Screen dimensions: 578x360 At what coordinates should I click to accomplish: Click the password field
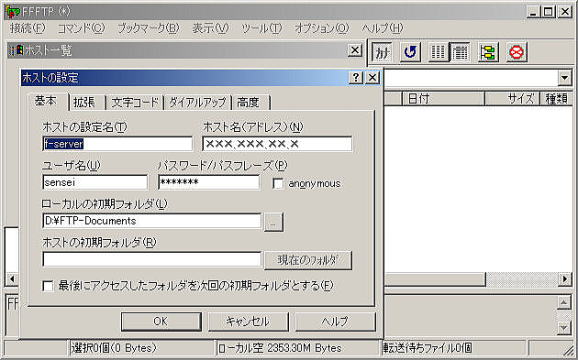(209, 182)
